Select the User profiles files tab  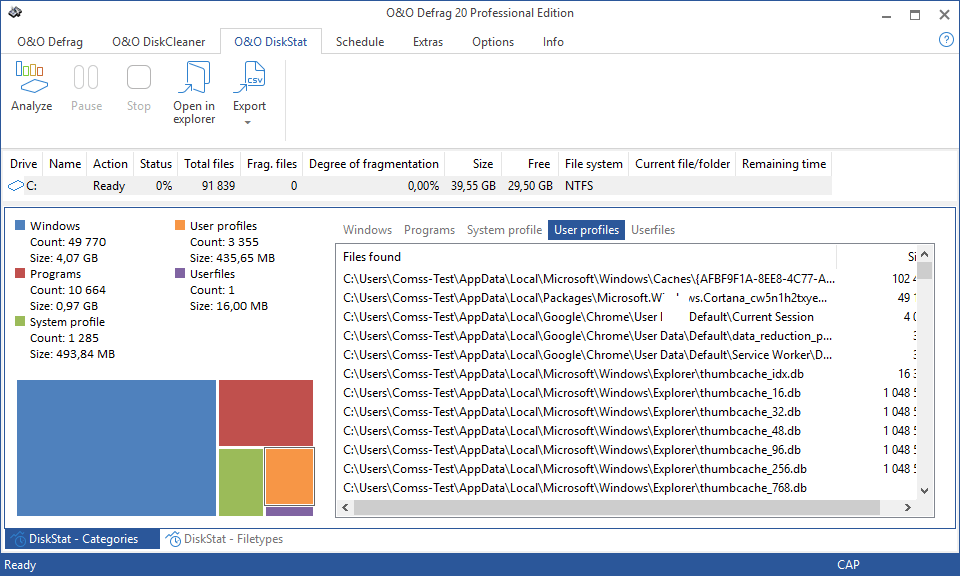(x=587, y=230)
